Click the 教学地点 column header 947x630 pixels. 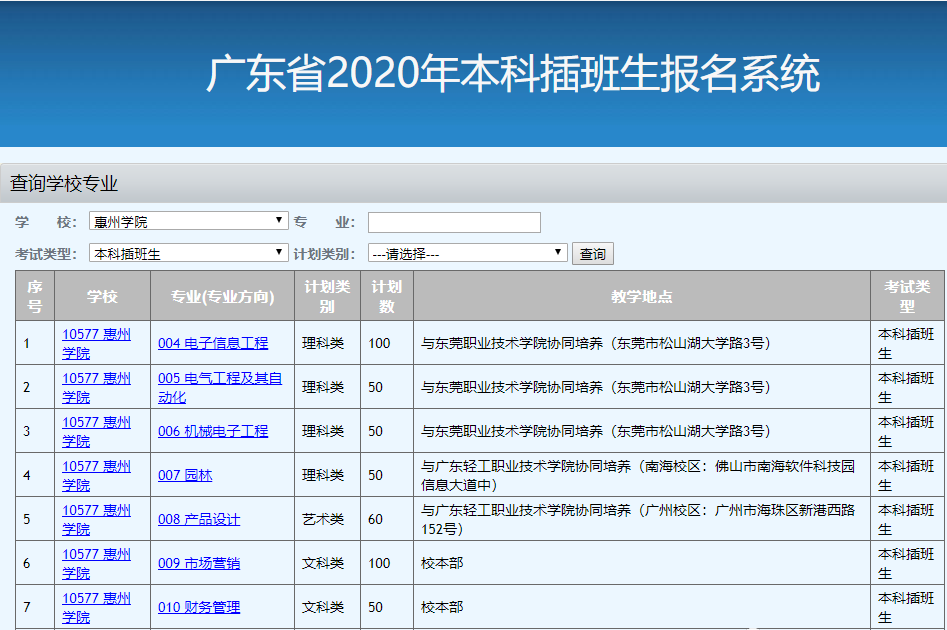pos(641,296)
